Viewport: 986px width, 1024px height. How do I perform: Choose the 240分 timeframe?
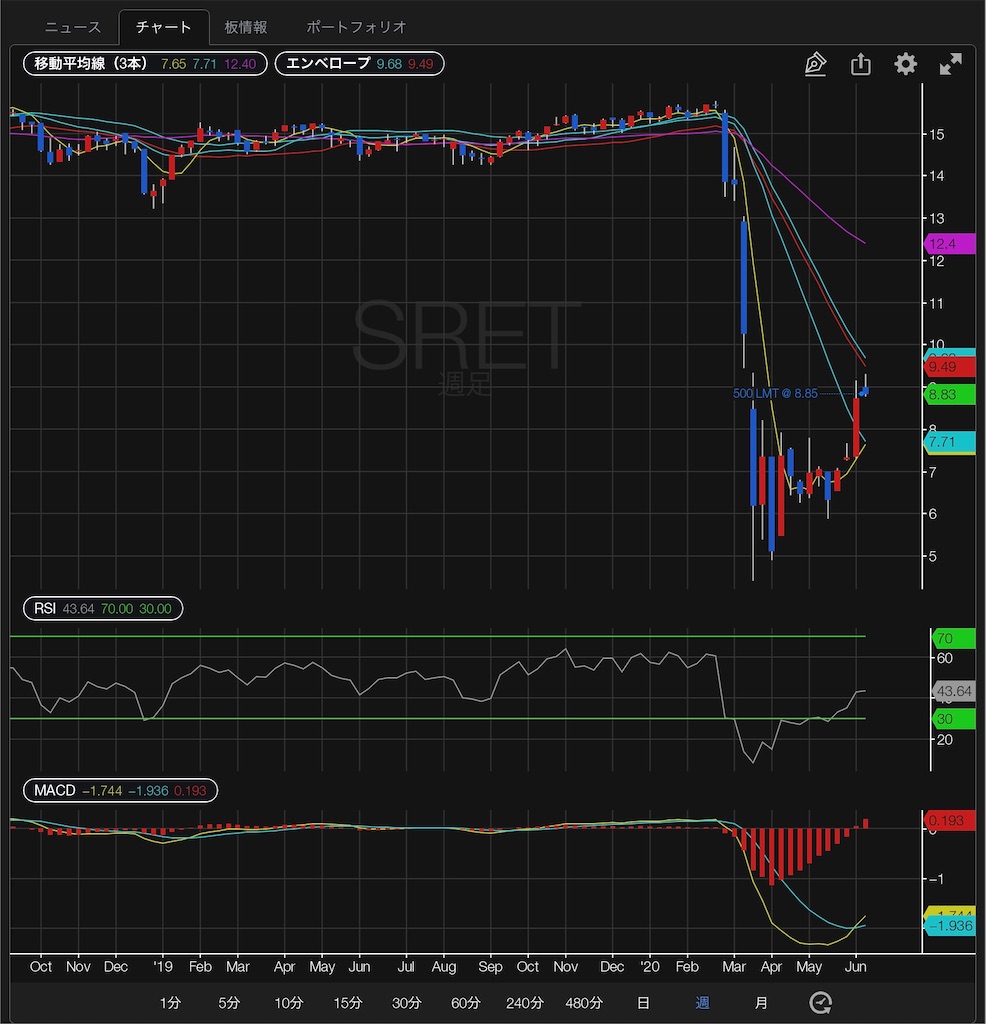click(524, 1002)
